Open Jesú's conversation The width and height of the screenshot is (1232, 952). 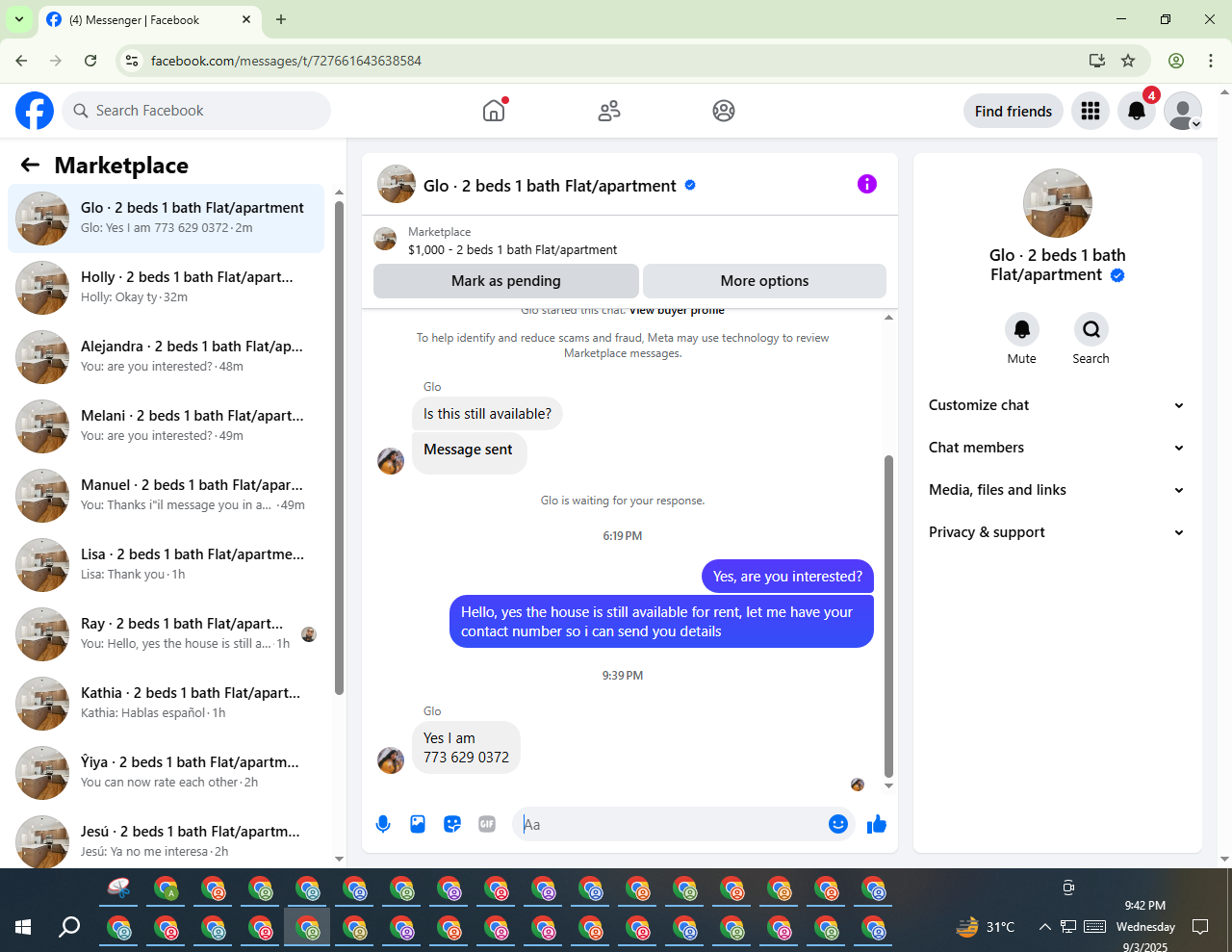[x=166, y=839]
